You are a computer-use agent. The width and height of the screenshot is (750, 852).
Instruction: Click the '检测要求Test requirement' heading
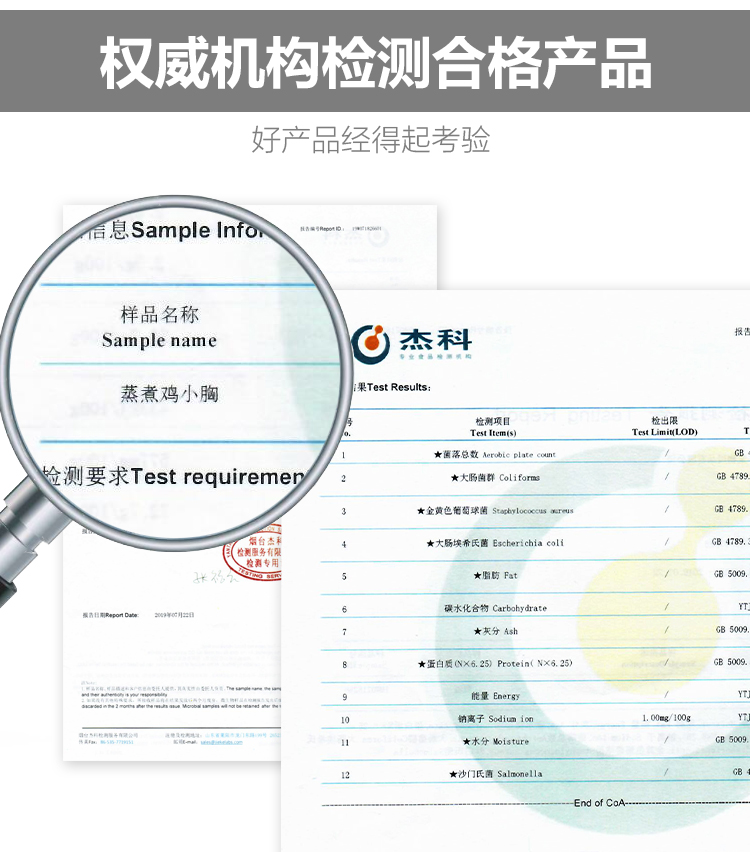[174, 477]
